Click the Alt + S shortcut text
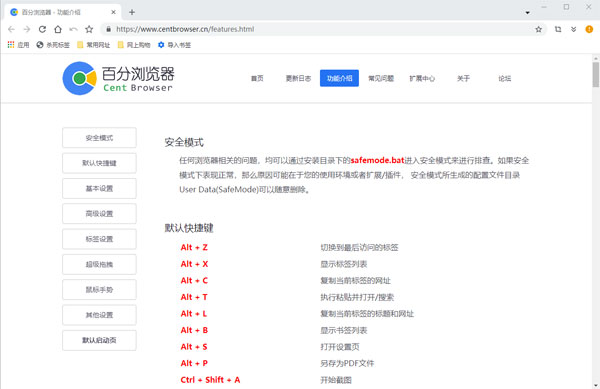 coord(194,347)
